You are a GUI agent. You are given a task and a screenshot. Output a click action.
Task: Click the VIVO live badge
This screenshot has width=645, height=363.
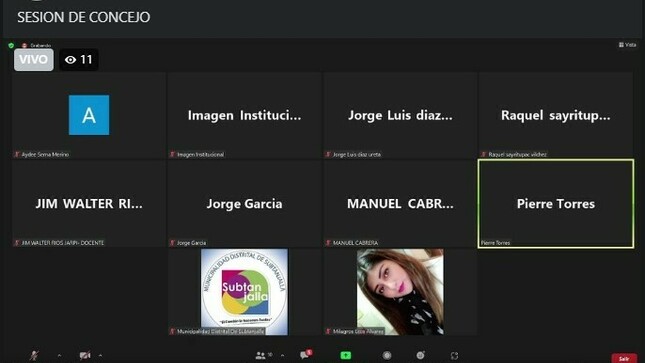[x=34, y=60]
